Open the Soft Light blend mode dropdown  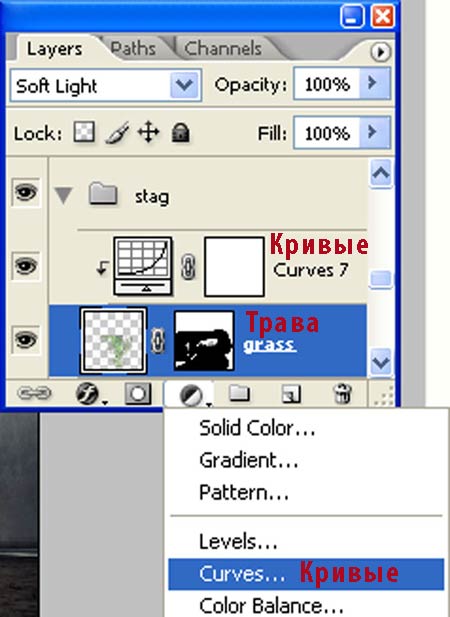105,85
